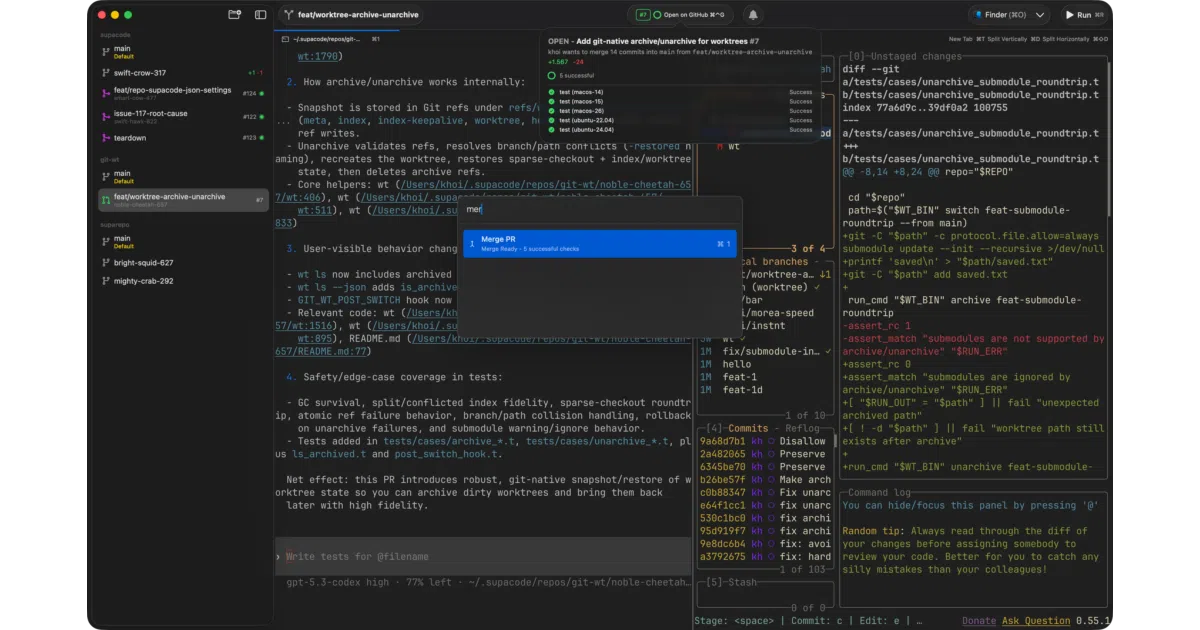The image size is (1200, 630).
Task: Open the notifications bell icon
Action: coord(753,15)
